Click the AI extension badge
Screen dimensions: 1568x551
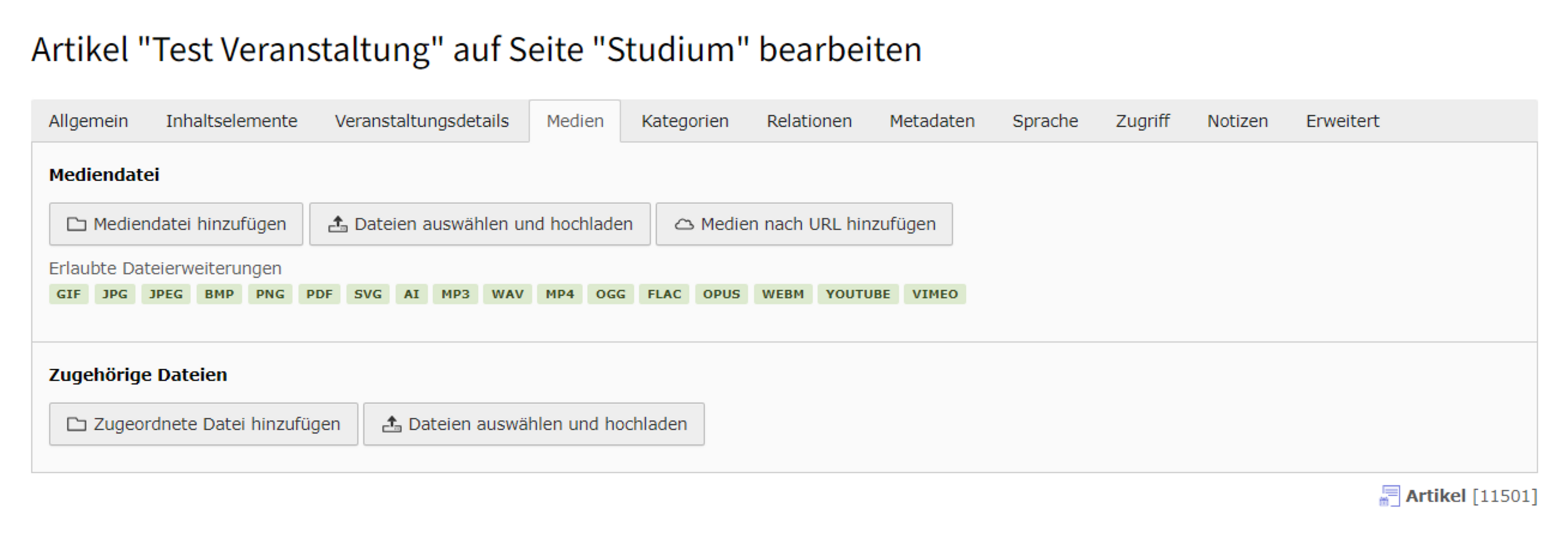coord(412,294)
